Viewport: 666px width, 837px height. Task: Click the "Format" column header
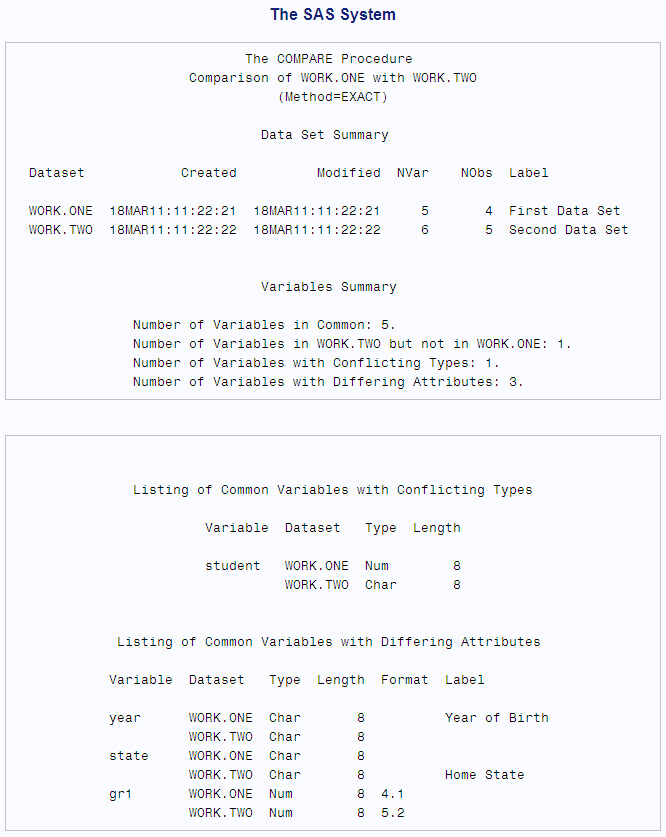(404, 680)
